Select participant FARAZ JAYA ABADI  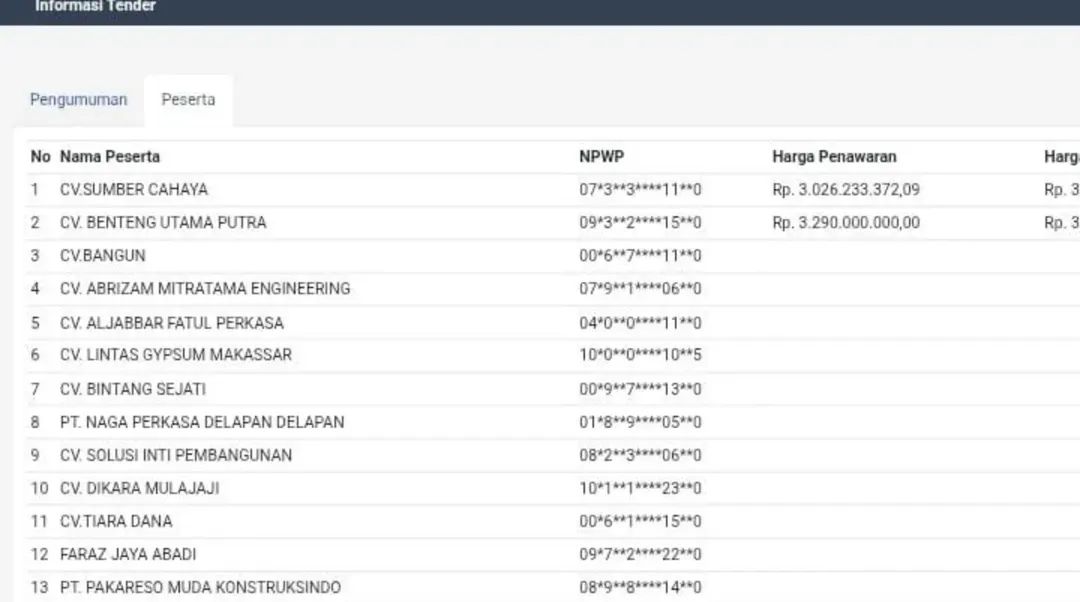pos(128,554)
